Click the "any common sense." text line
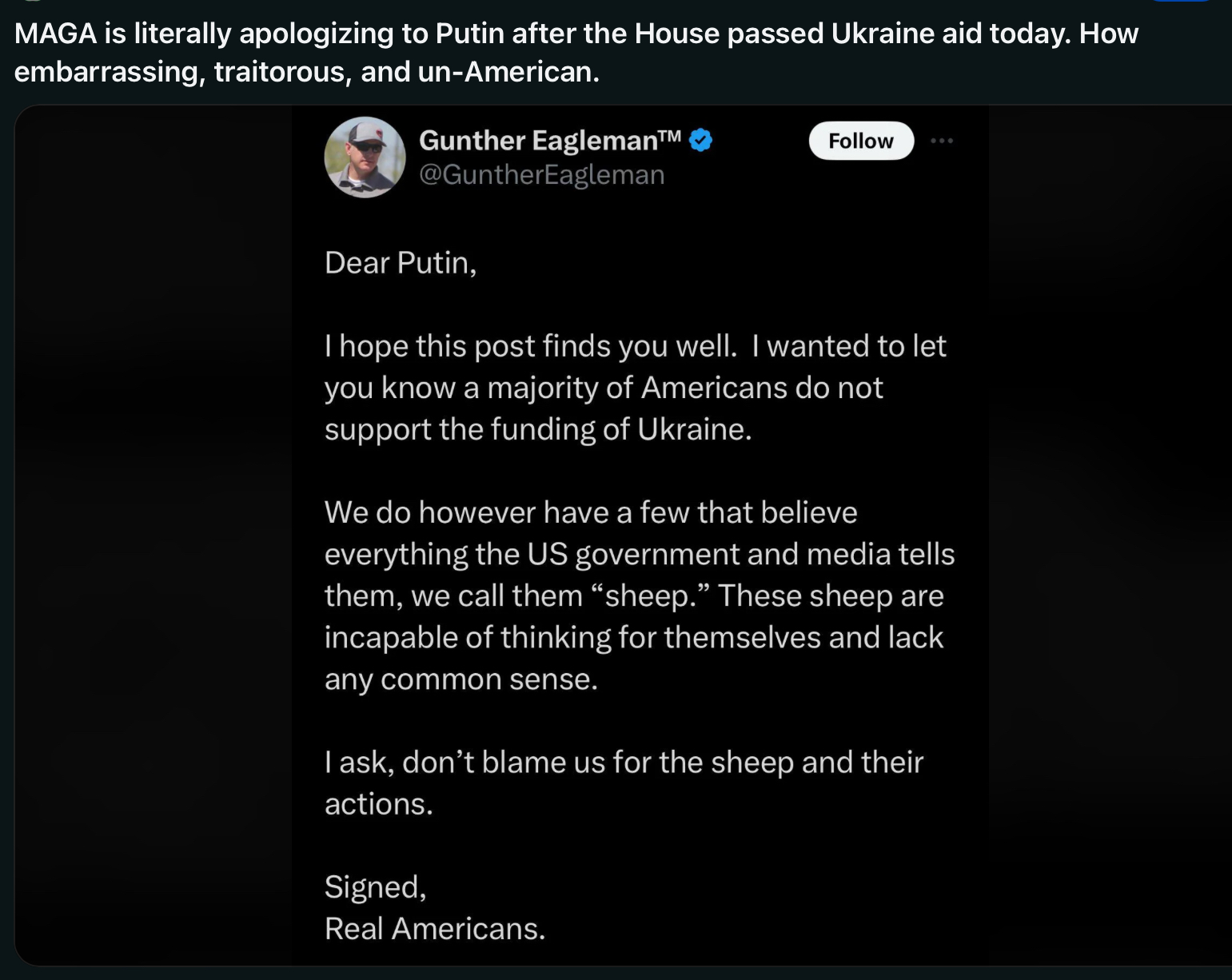 pyautogui.click(x=461, y=679)
